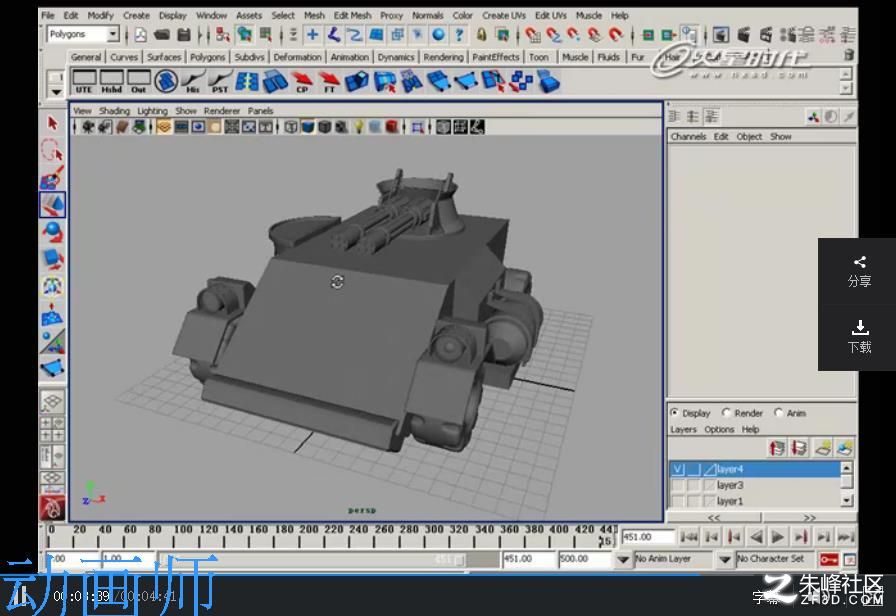Click the light bulb icon in viewport toolbar
The image size is (896, 616).
(x=358, y=127)
